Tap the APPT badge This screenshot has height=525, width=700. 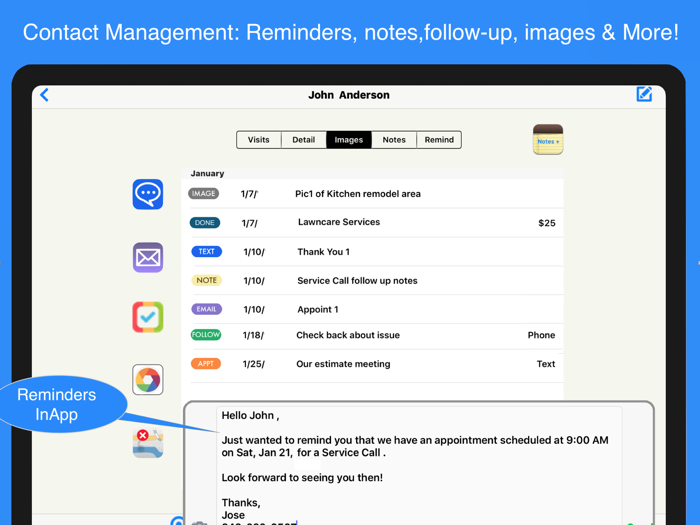(x=206, y=363)
